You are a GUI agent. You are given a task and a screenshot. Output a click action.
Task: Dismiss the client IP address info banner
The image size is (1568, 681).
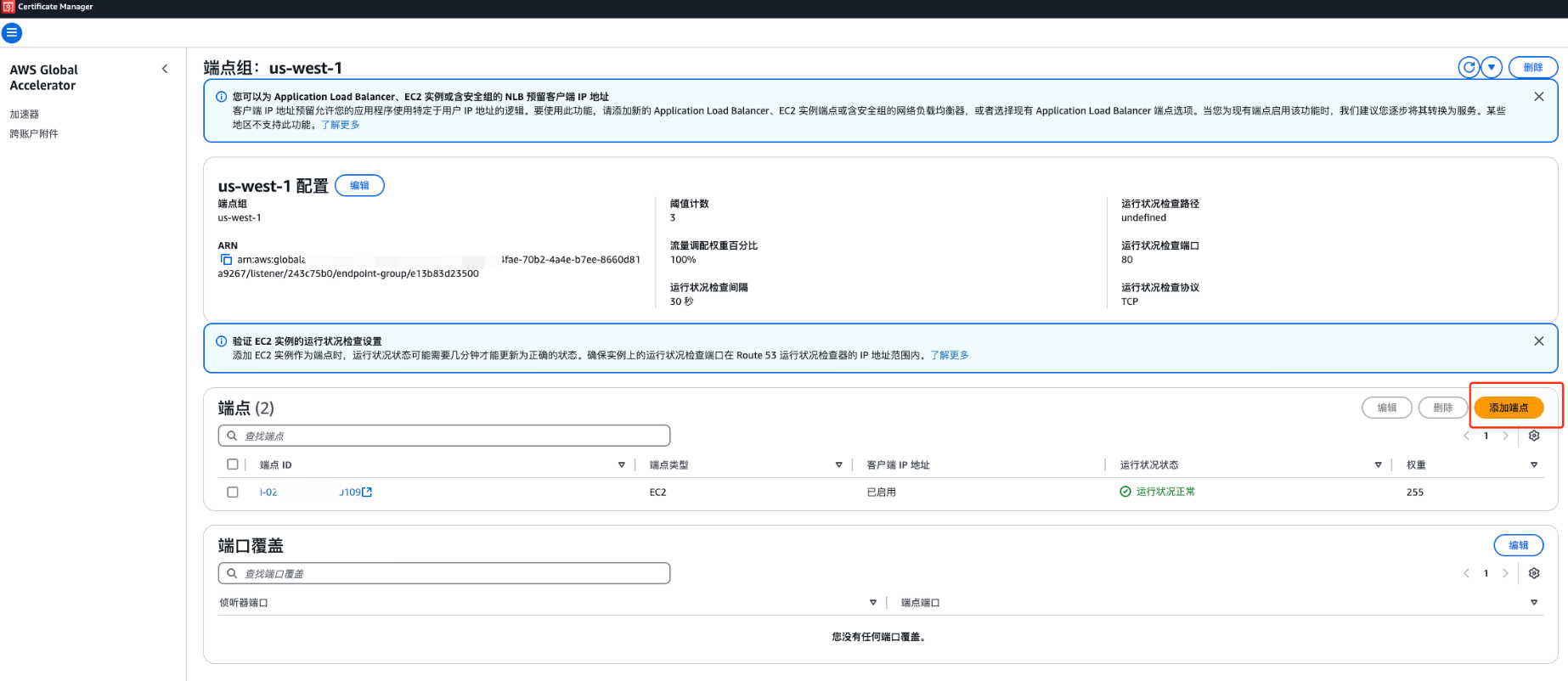pyautogui.click(x=1539, y=97)
